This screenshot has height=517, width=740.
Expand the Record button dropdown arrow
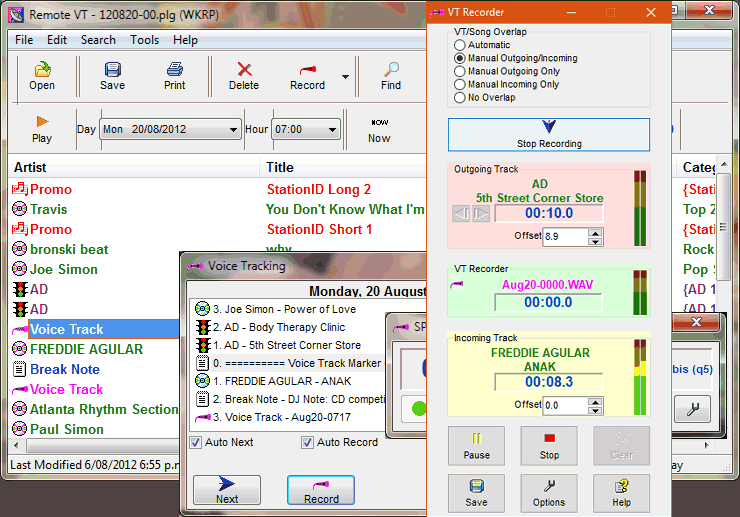point(345,76)
